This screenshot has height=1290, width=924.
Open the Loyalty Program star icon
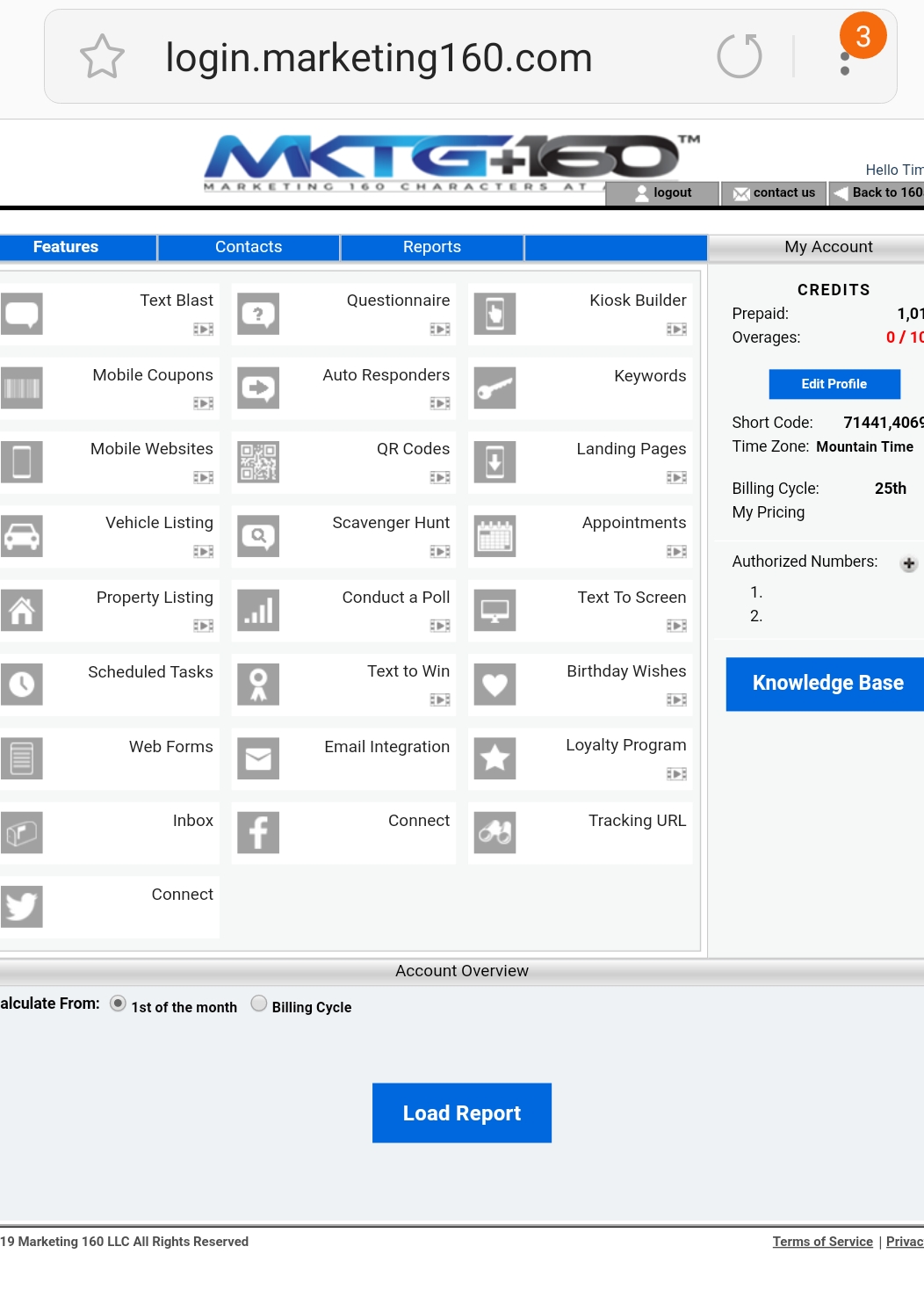click(x=494, y=758)
